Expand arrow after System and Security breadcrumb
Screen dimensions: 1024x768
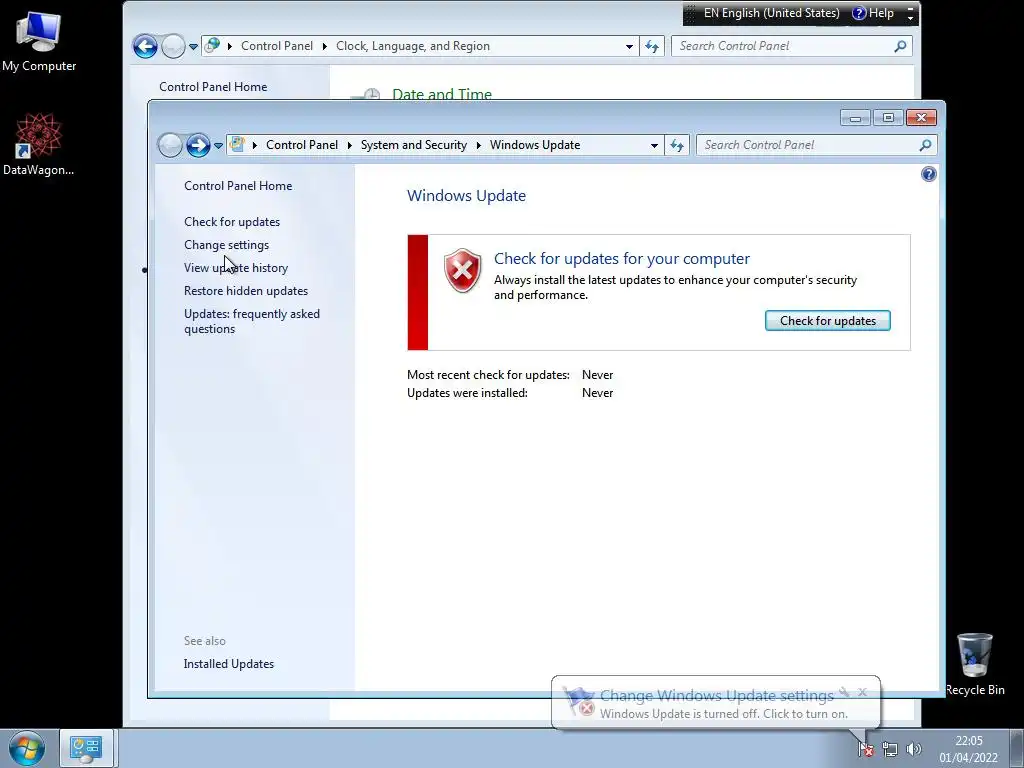(x=479, y=145)
